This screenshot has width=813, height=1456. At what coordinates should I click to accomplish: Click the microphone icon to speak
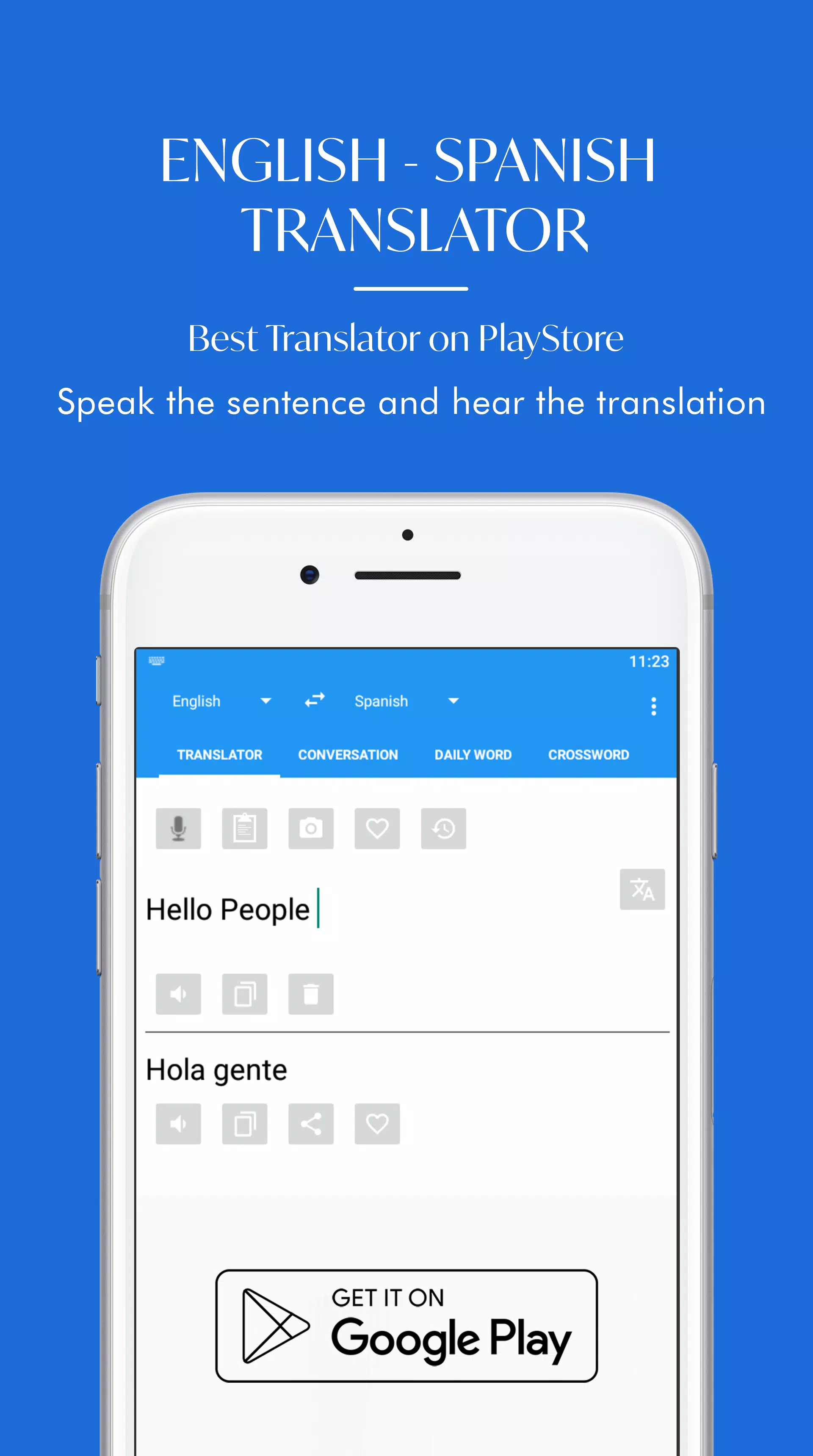point(178,828)
